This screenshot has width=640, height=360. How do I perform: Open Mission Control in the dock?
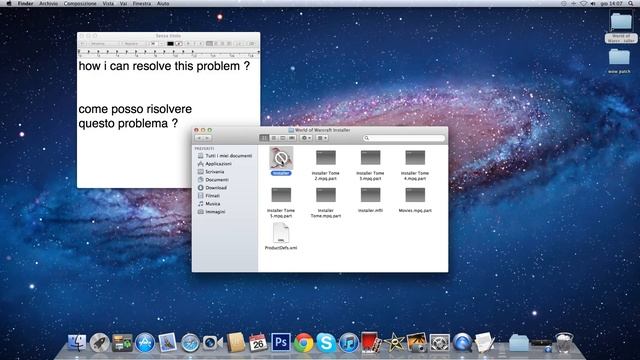click(122, 343)
